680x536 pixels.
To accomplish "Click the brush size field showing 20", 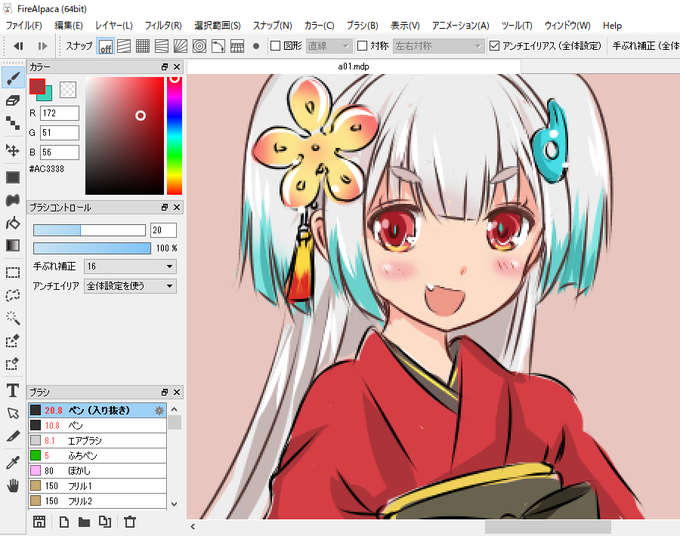I will (x=163, y=230).
